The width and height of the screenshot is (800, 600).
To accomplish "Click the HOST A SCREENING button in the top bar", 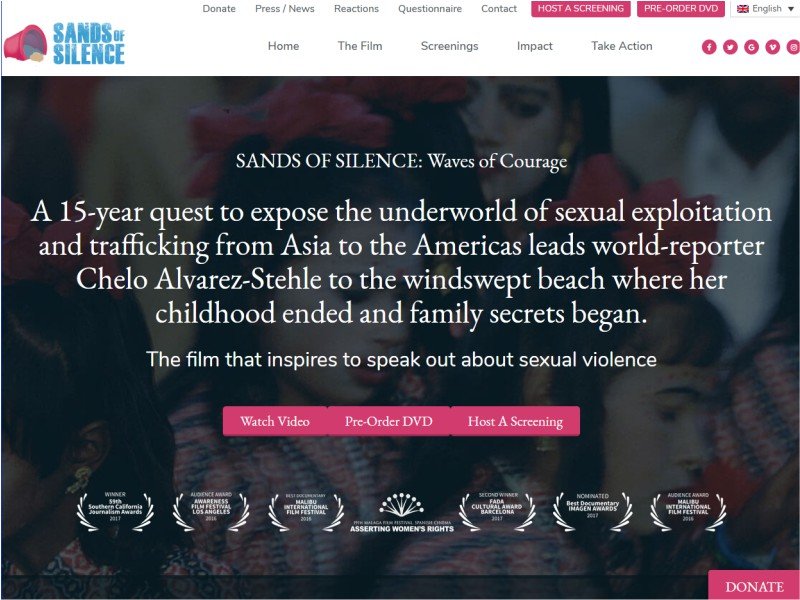I will coord(581,9).
